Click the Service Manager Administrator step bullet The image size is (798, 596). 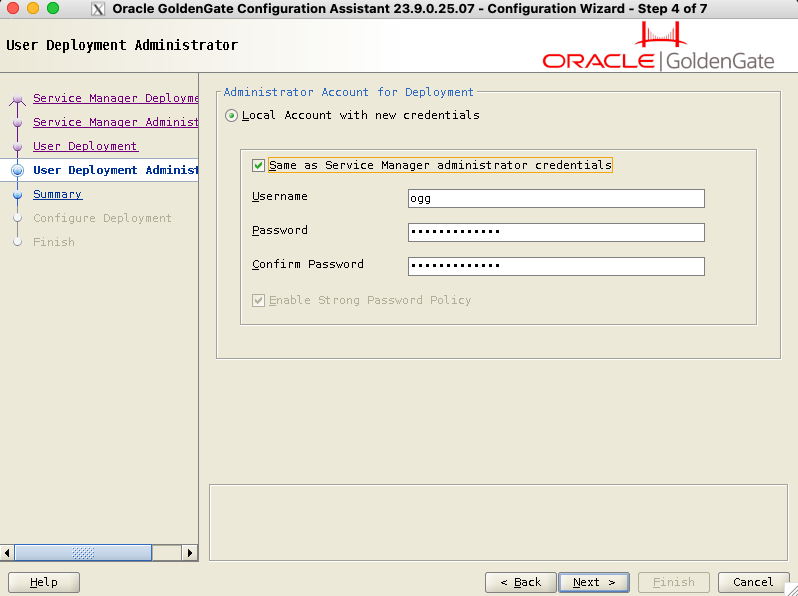click(x=17, y=123)
